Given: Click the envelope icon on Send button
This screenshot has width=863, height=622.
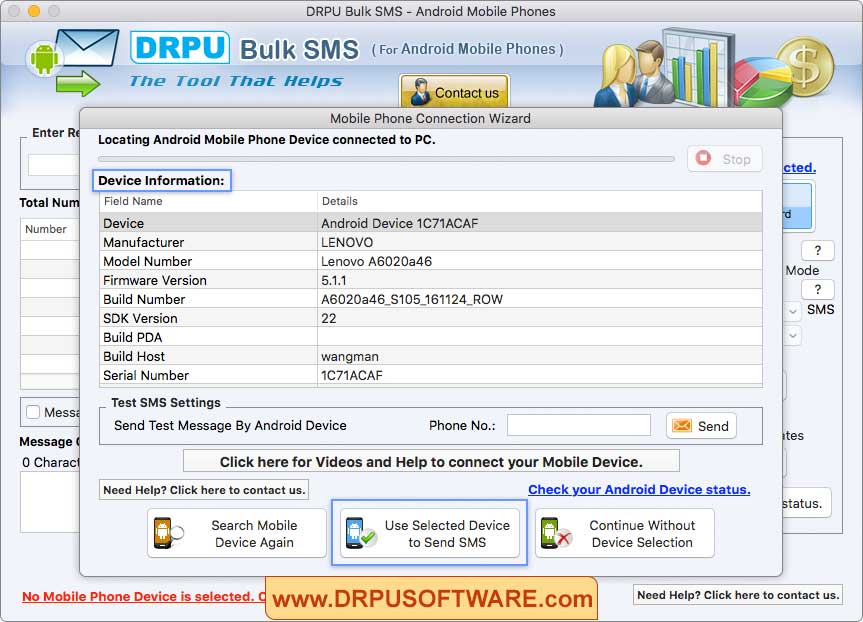Looking at the screenshot, I should pyautogui.click(x=682, y=425).
